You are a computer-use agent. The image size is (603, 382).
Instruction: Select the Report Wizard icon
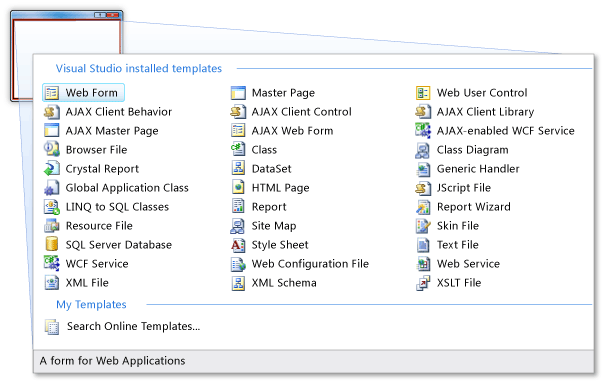423,207
